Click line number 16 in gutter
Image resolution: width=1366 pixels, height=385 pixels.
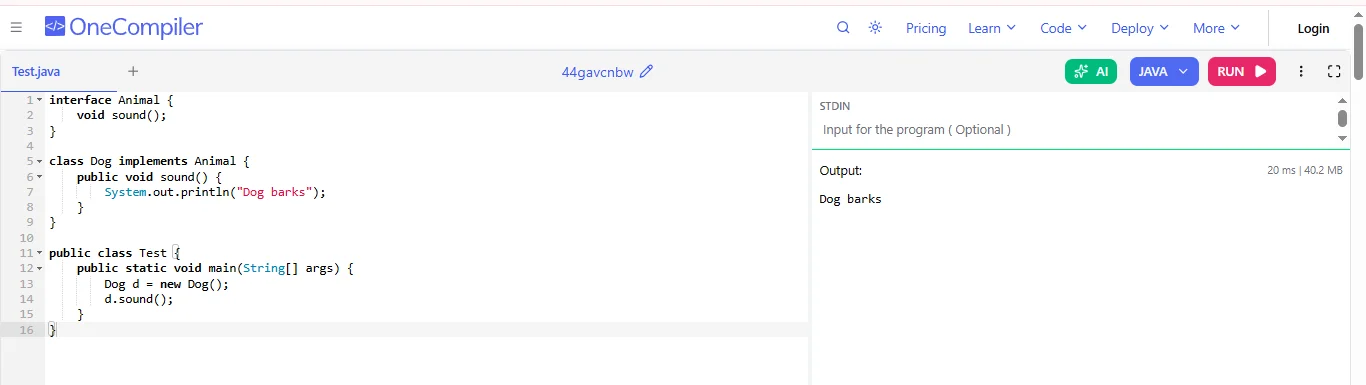pyautogui.click(x=26, y=330)
